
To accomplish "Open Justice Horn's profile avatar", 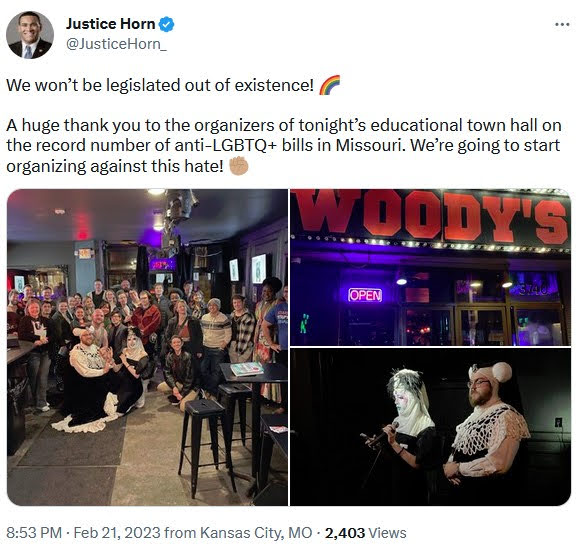I will coord(30,35).
